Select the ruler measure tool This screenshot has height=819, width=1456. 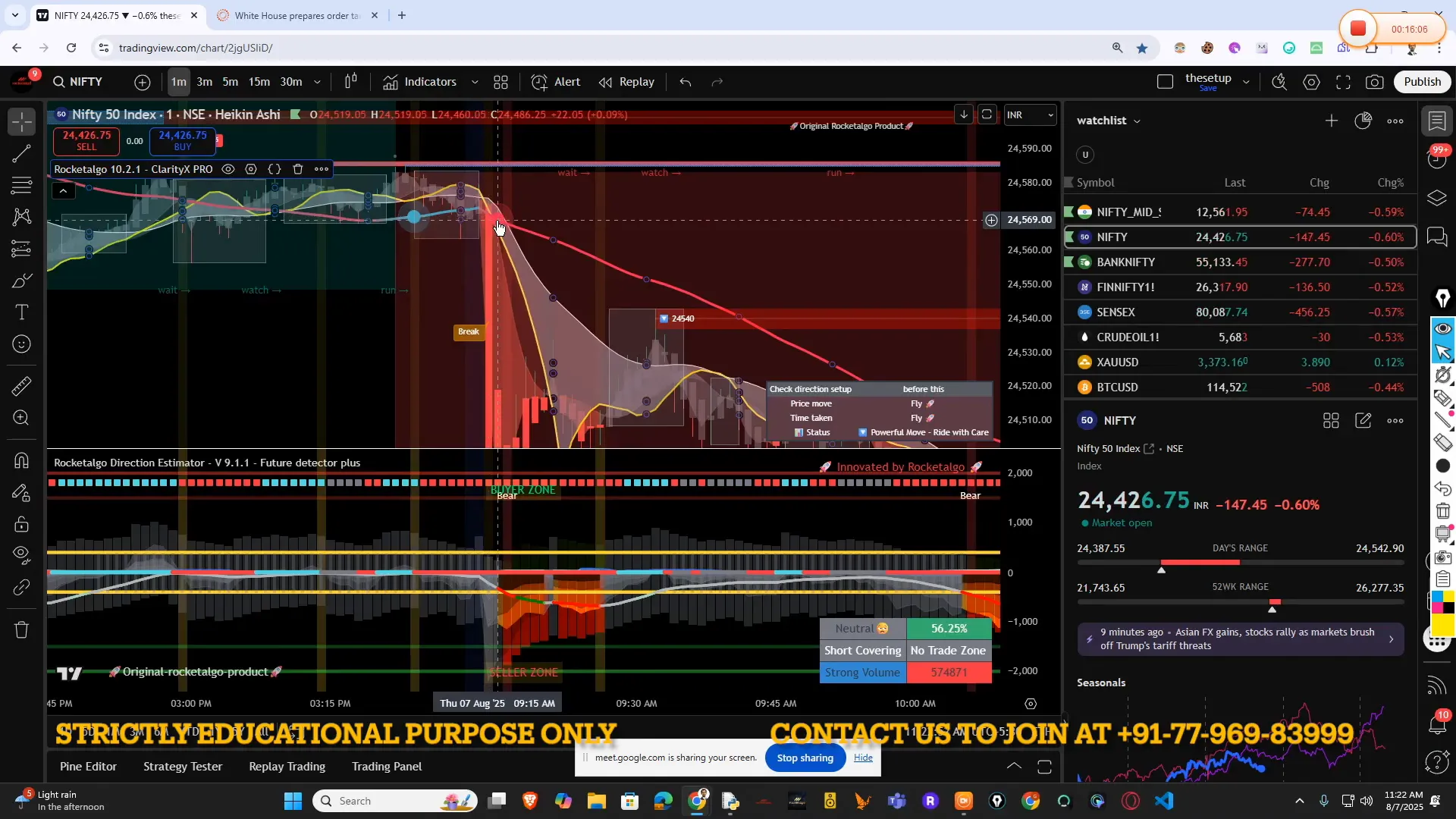pyautogui.click(x=22, y=386)
